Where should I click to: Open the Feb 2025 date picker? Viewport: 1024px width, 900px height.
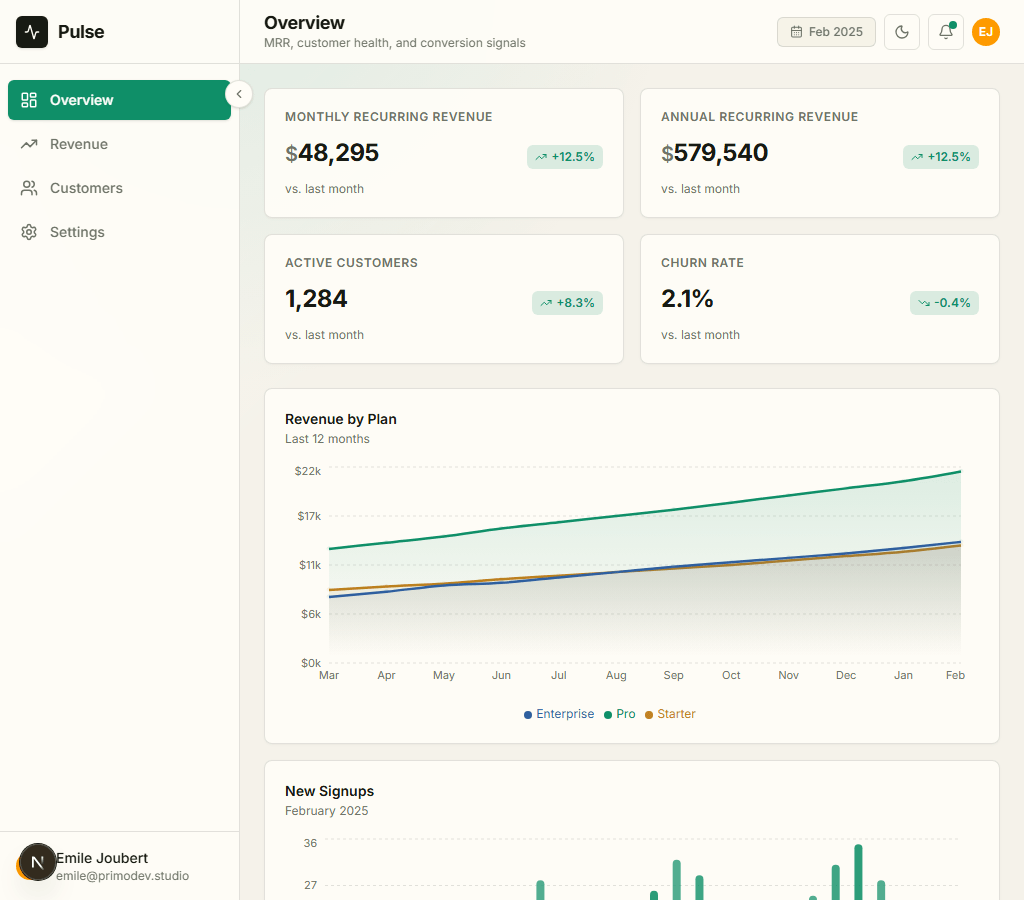pyautogui.click(x=826, y=32)
